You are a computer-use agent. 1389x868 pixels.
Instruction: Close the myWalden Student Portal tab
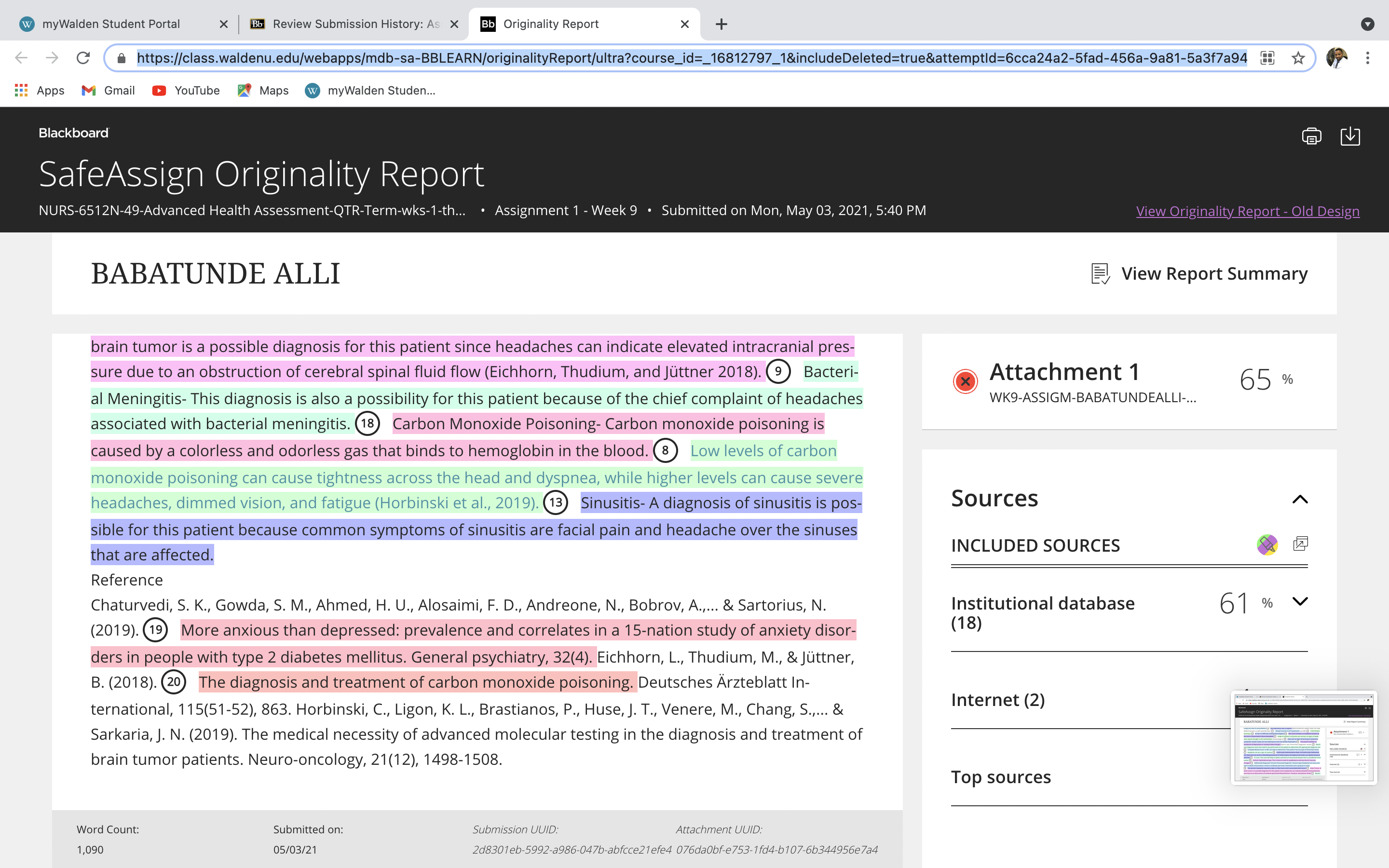(224, 24)
